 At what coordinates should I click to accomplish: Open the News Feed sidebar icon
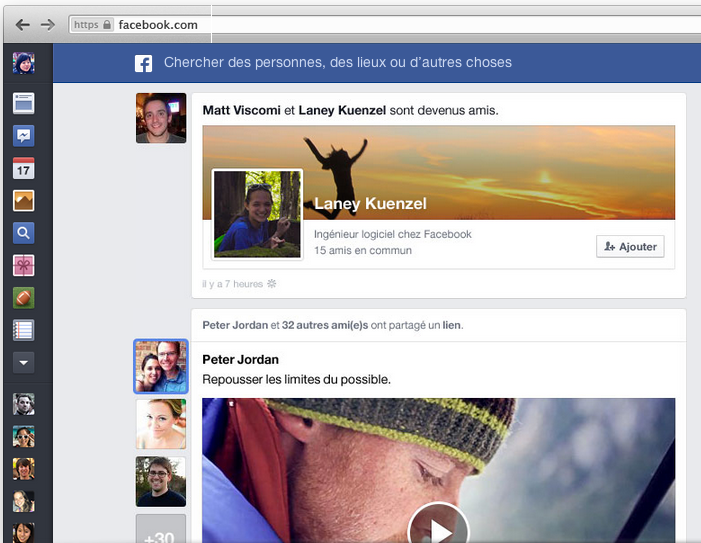click(24, 102)
